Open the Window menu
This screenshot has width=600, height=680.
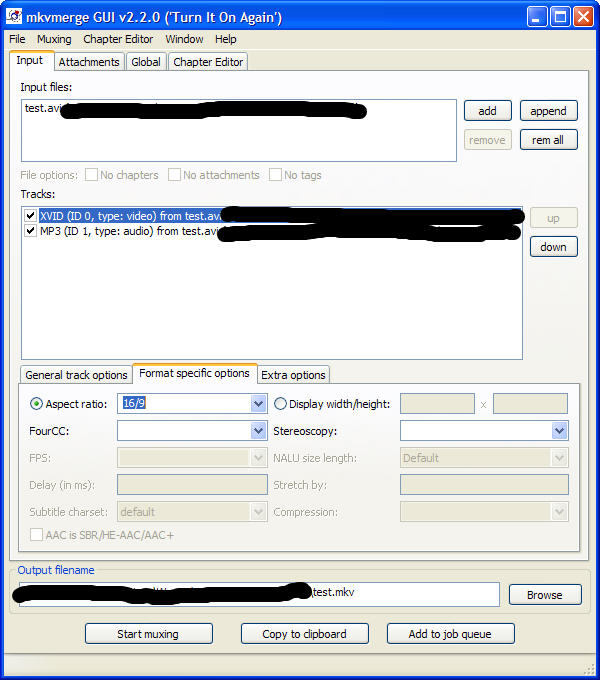[x=184, y=39]
